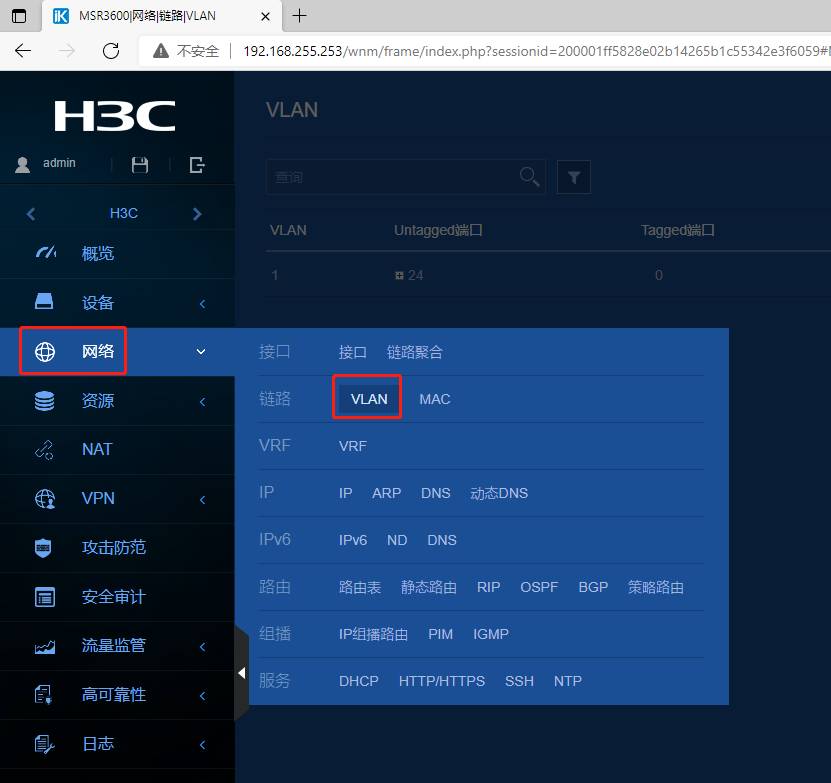This screenshot has height=783, width=831.
Task: Click the logout icon next to admin
Action: [x=197, y=165]
